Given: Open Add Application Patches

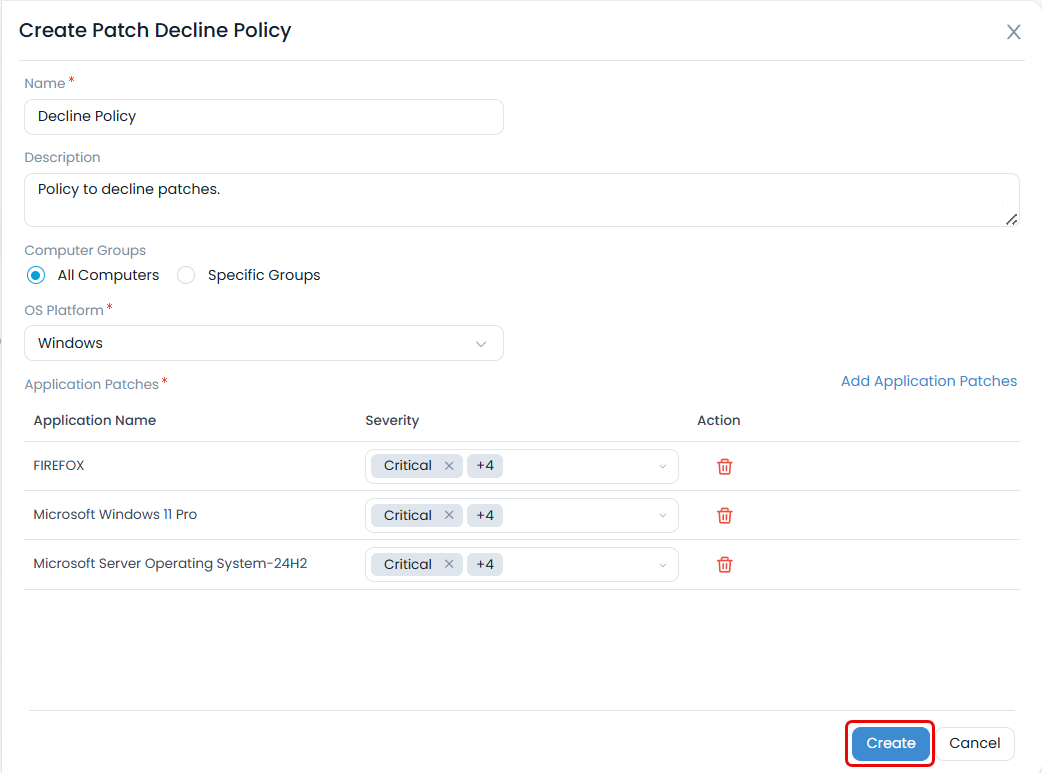Looking at the screenshot, I should tap(928, 381).
